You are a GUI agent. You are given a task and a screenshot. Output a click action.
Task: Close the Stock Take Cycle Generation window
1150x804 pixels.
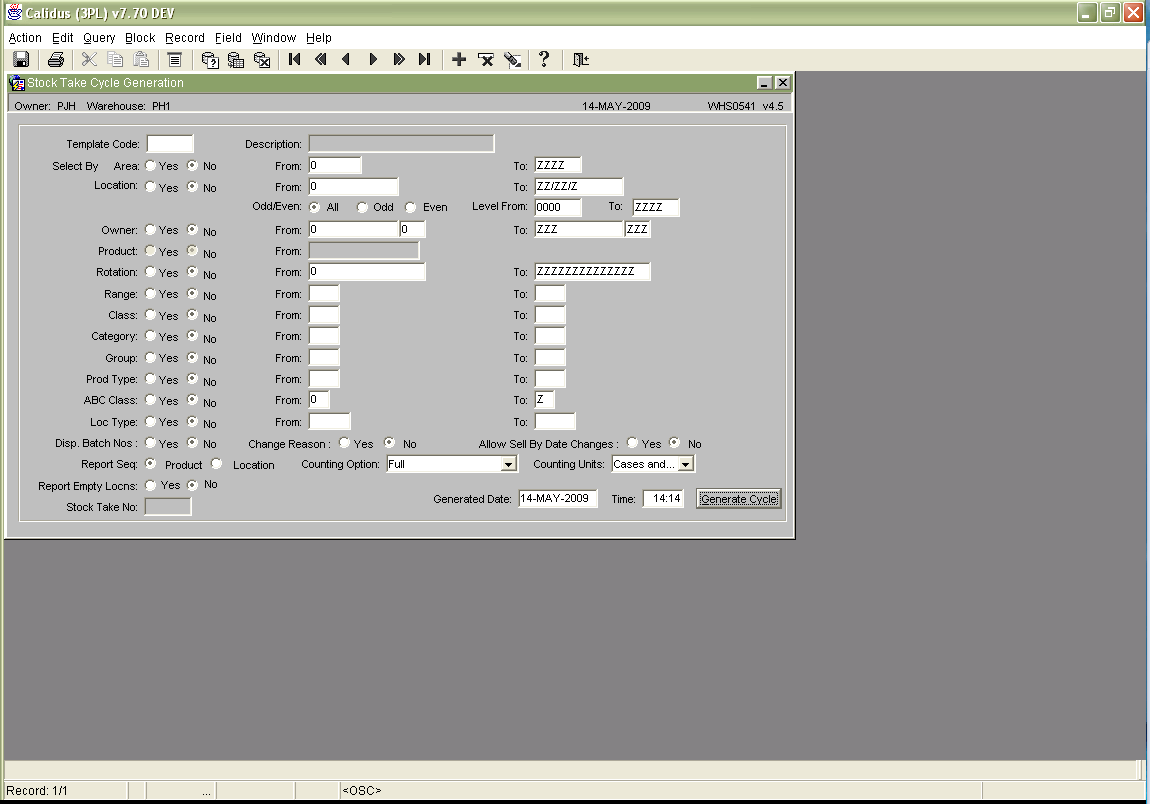pyautogui.click(x=783, y=83)
